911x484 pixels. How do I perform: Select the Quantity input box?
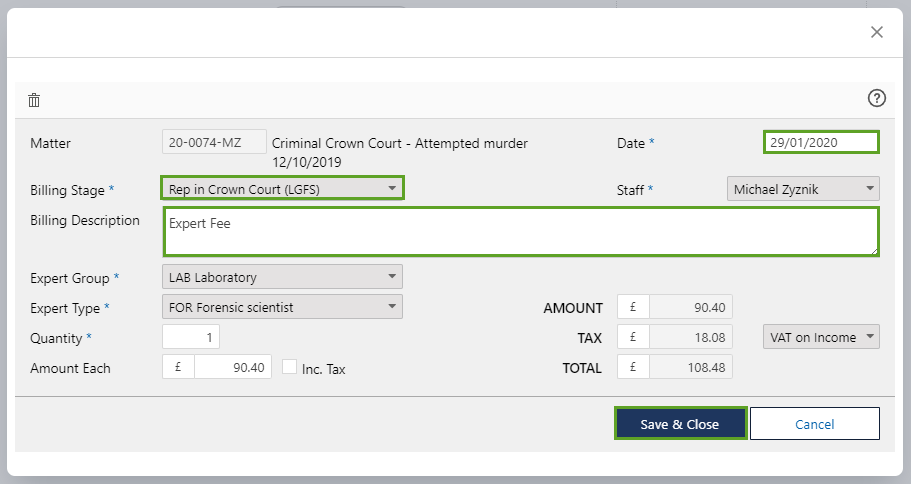tap(191, 338)
